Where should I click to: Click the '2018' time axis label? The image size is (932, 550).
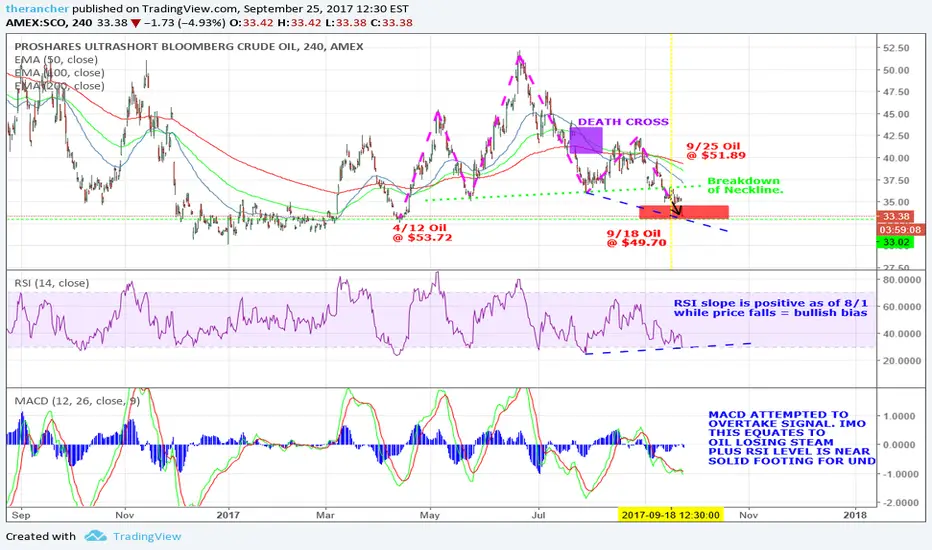tap(855, 515)
